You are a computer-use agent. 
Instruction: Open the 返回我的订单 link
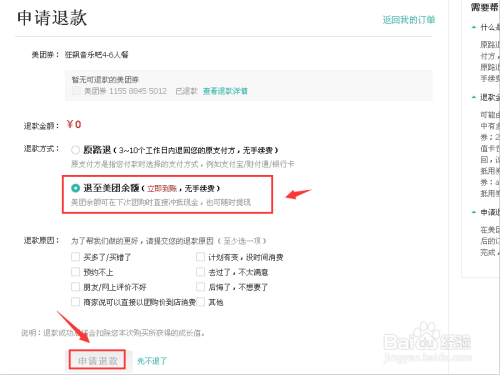click(x=409, y=20)
